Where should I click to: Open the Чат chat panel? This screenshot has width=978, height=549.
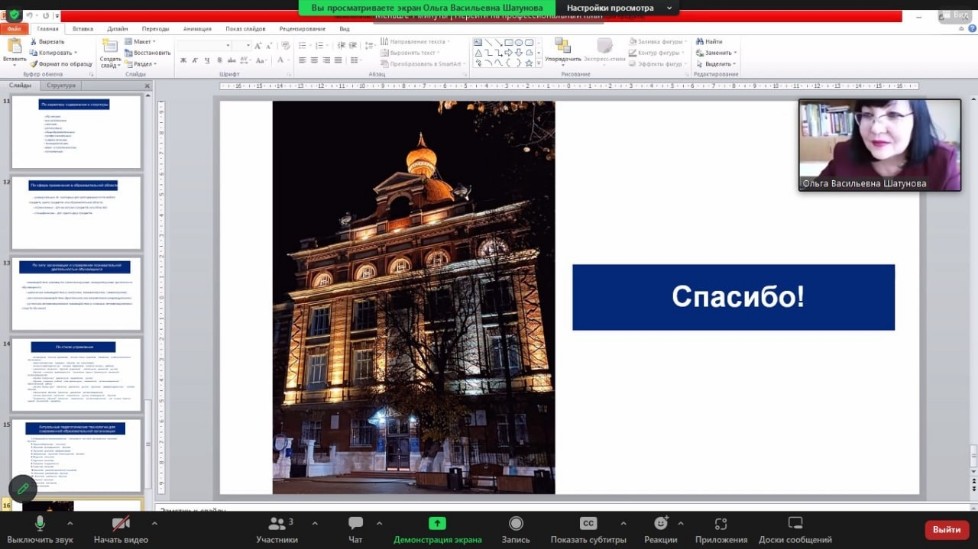pyautogui.click(x=355, y=529)
